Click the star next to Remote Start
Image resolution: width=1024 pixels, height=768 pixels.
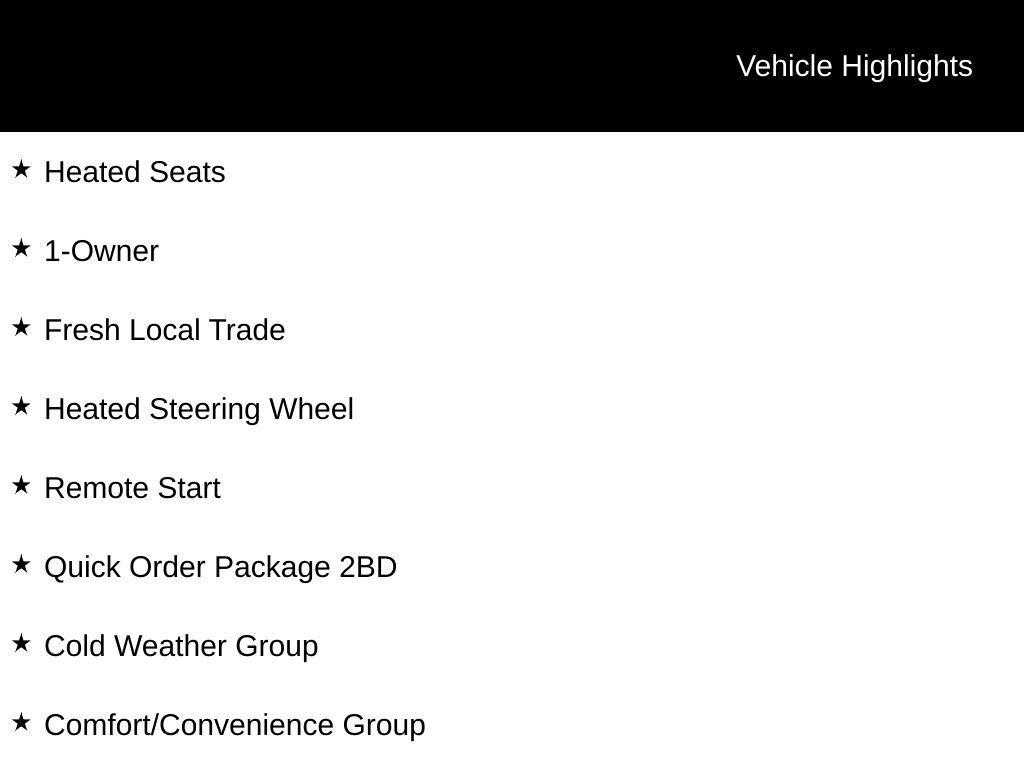point(21,486)
